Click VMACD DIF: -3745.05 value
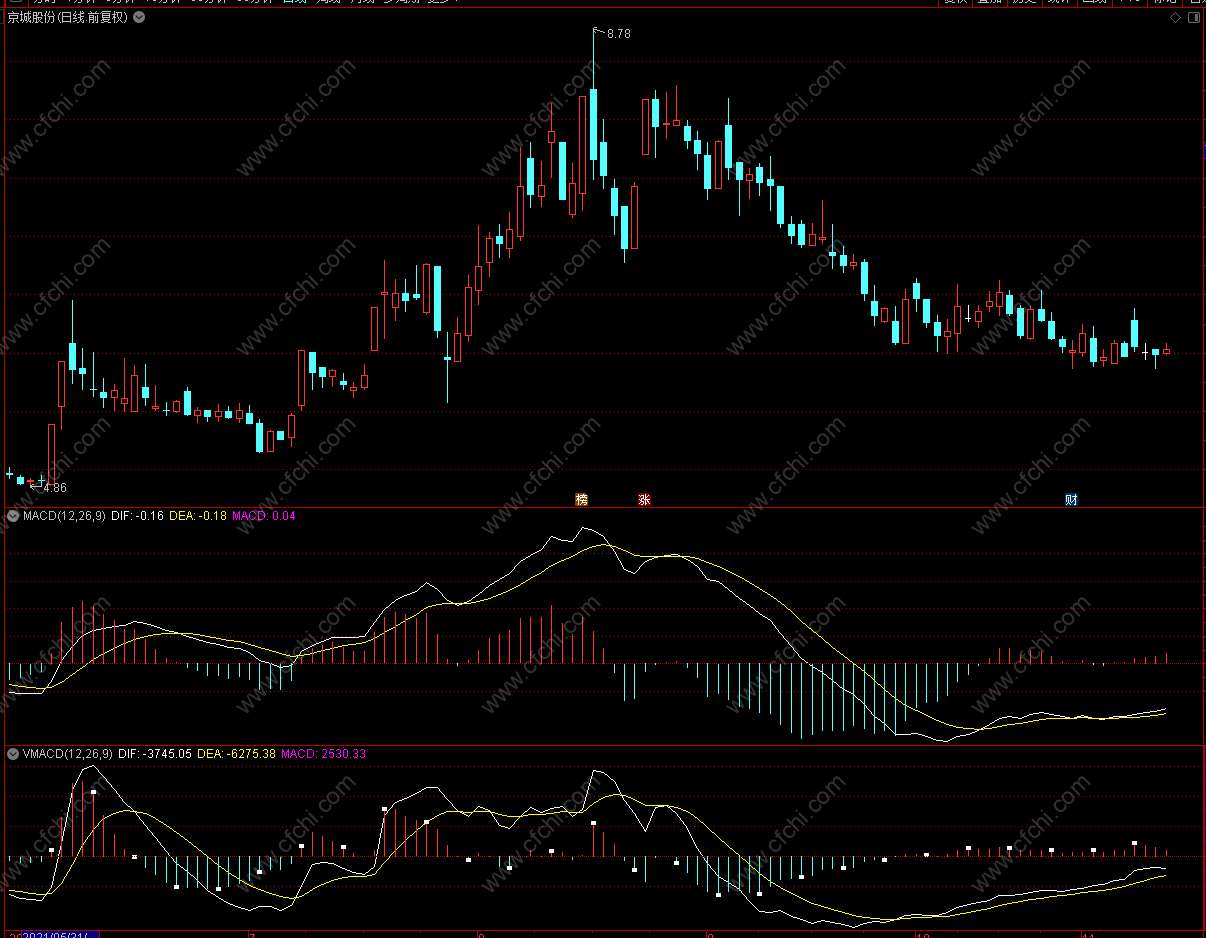Viewport: 1206px width, 938px height. (154, 753)
